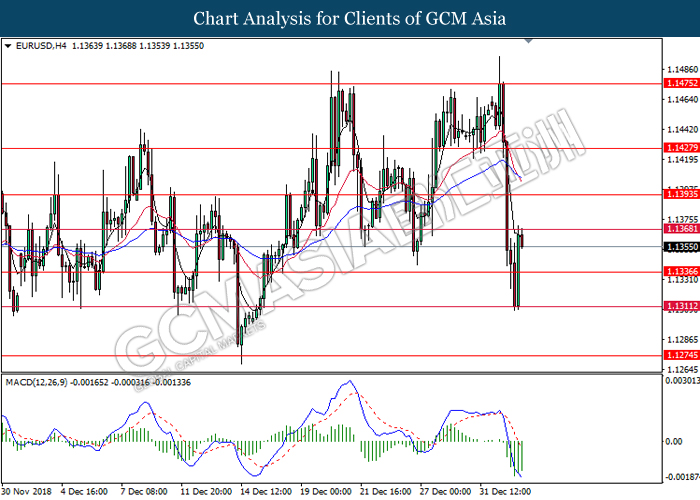Click the 19 Dec 00:00 time label
The width and height of the screenshot is (700, 500).
point(326,492)
